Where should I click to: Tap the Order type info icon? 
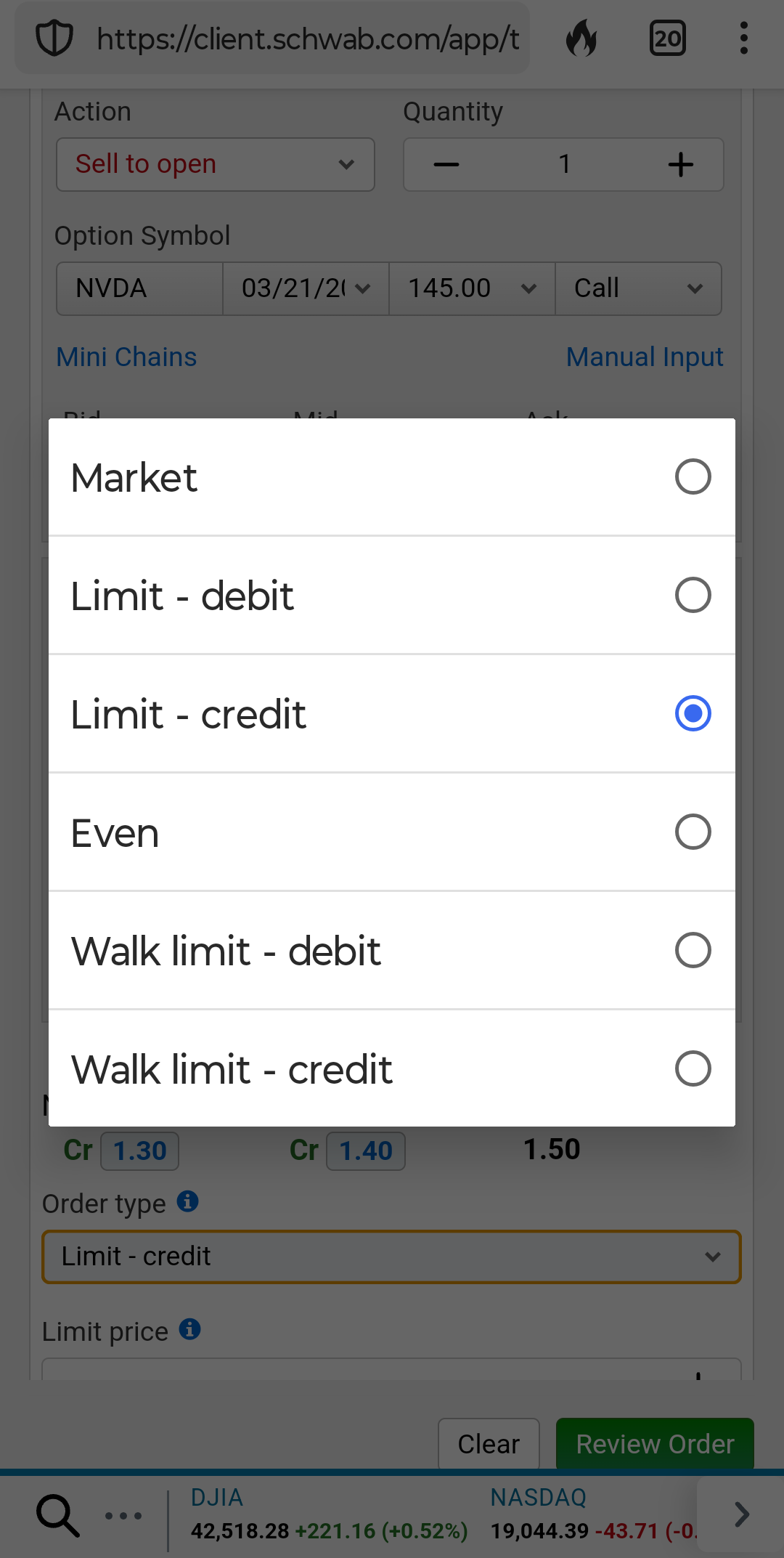[188, 1201]
